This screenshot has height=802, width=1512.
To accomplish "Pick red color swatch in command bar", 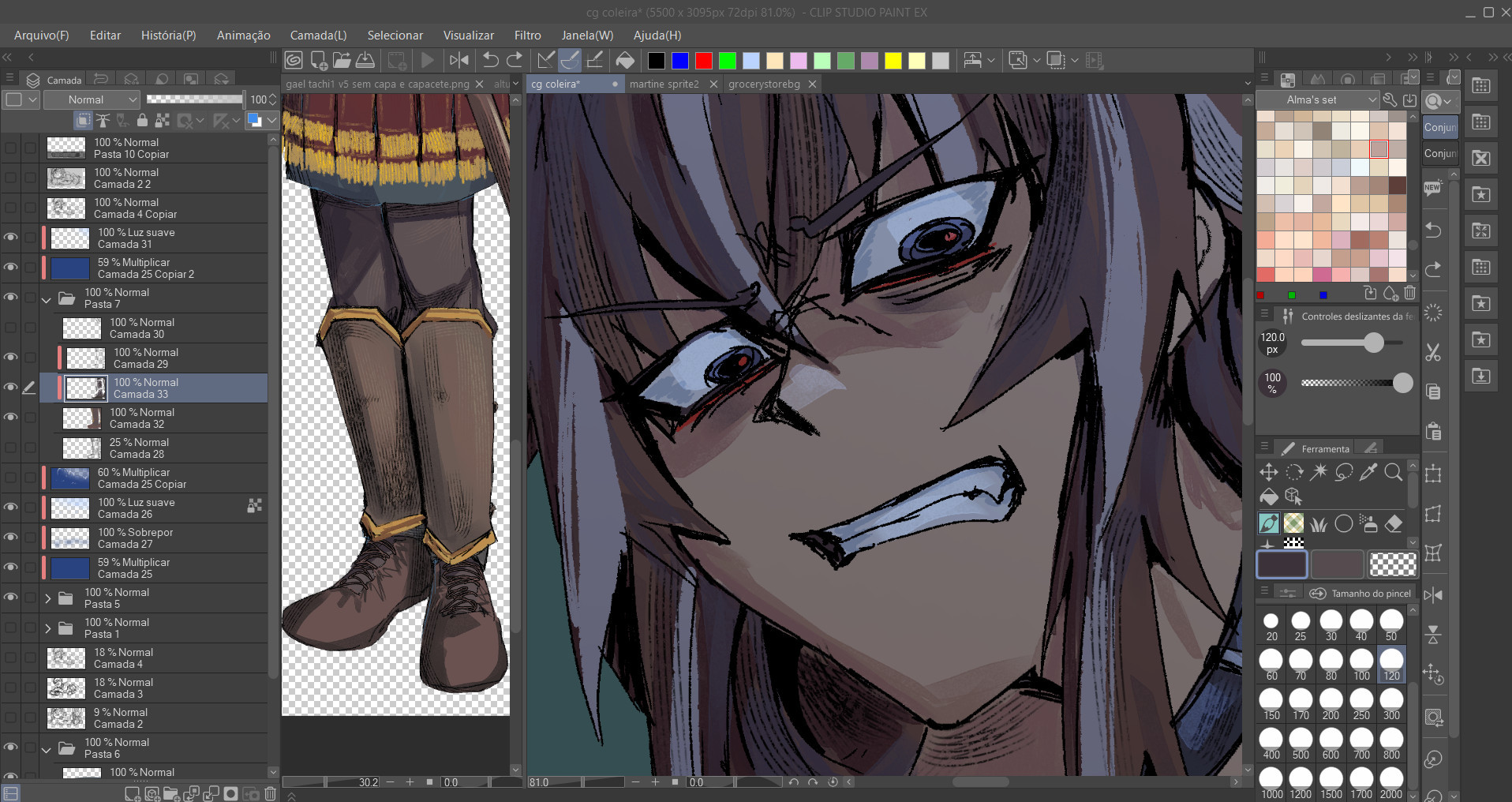I will point(704,61).
